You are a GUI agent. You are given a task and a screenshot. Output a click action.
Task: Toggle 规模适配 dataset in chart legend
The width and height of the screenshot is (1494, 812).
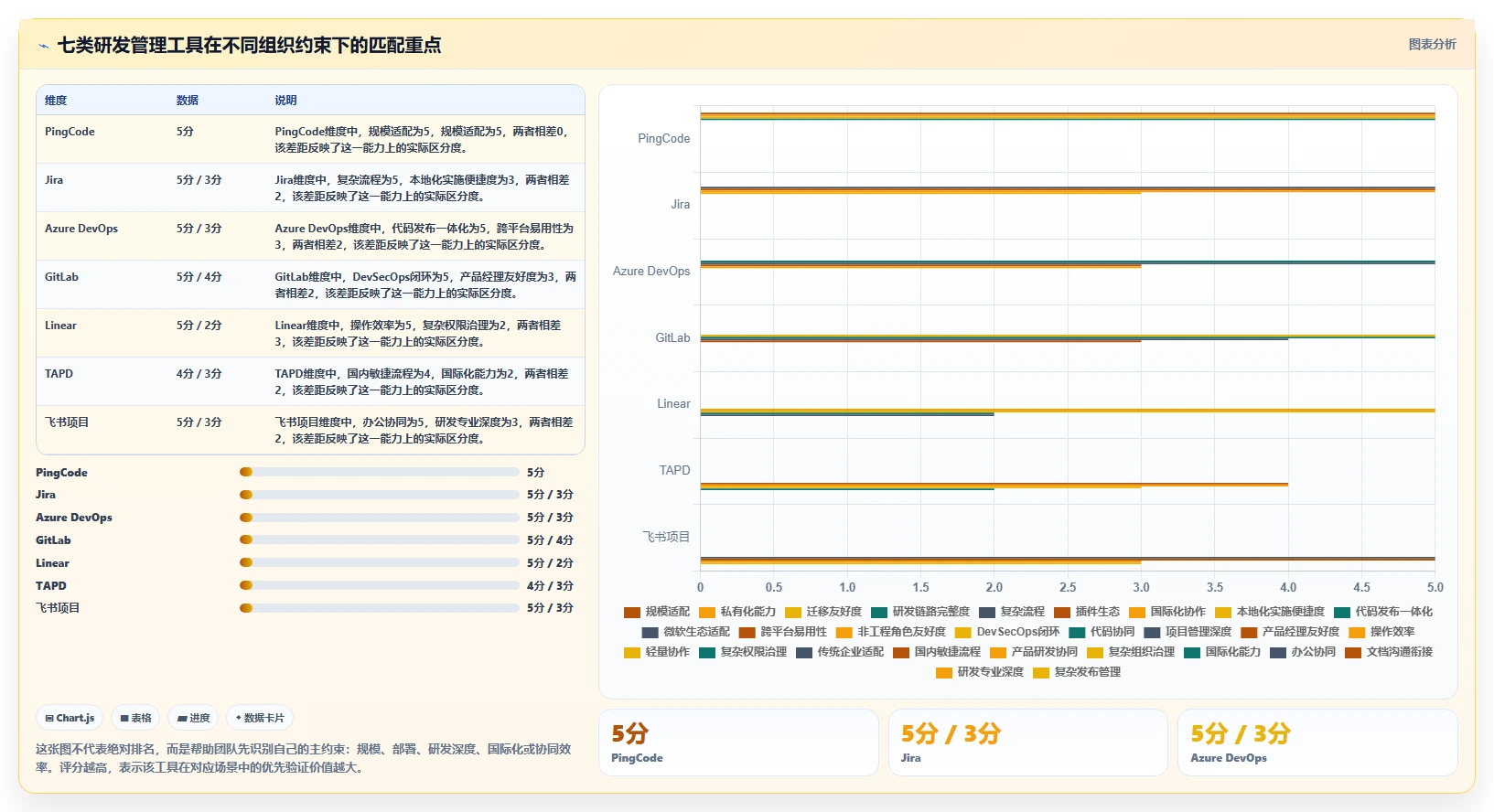[x=657, y=612]
